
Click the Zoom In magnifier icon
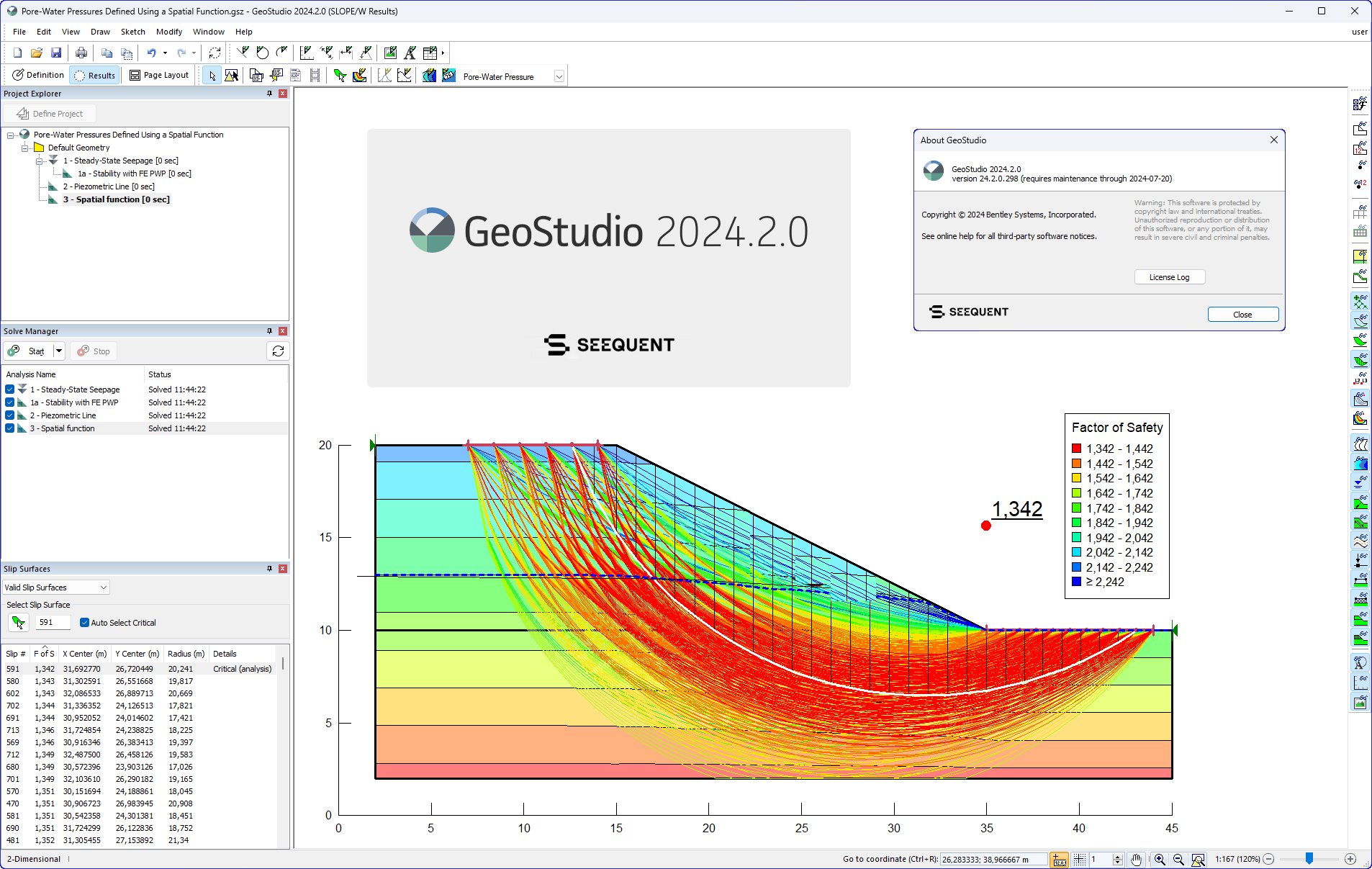1160,859
